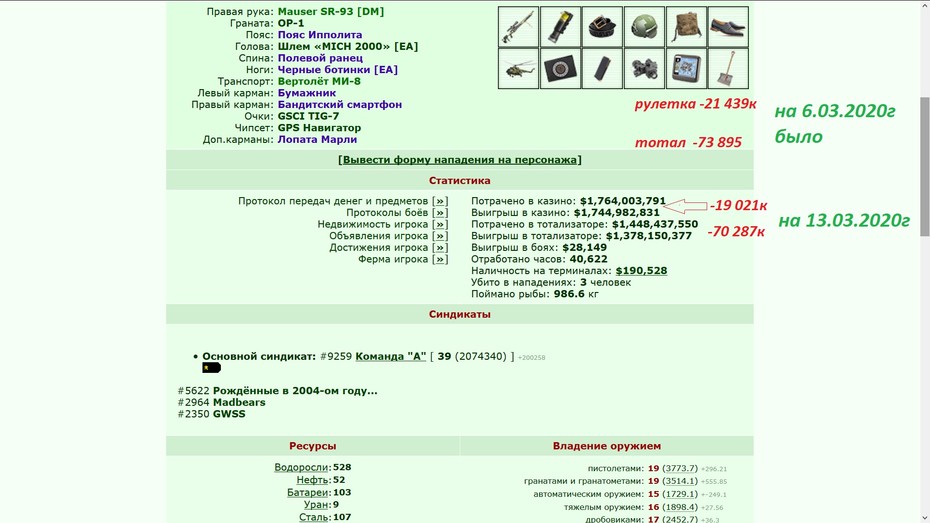
Task: Open the Вертолёт МИ-8 link
Action: [319, 81]
